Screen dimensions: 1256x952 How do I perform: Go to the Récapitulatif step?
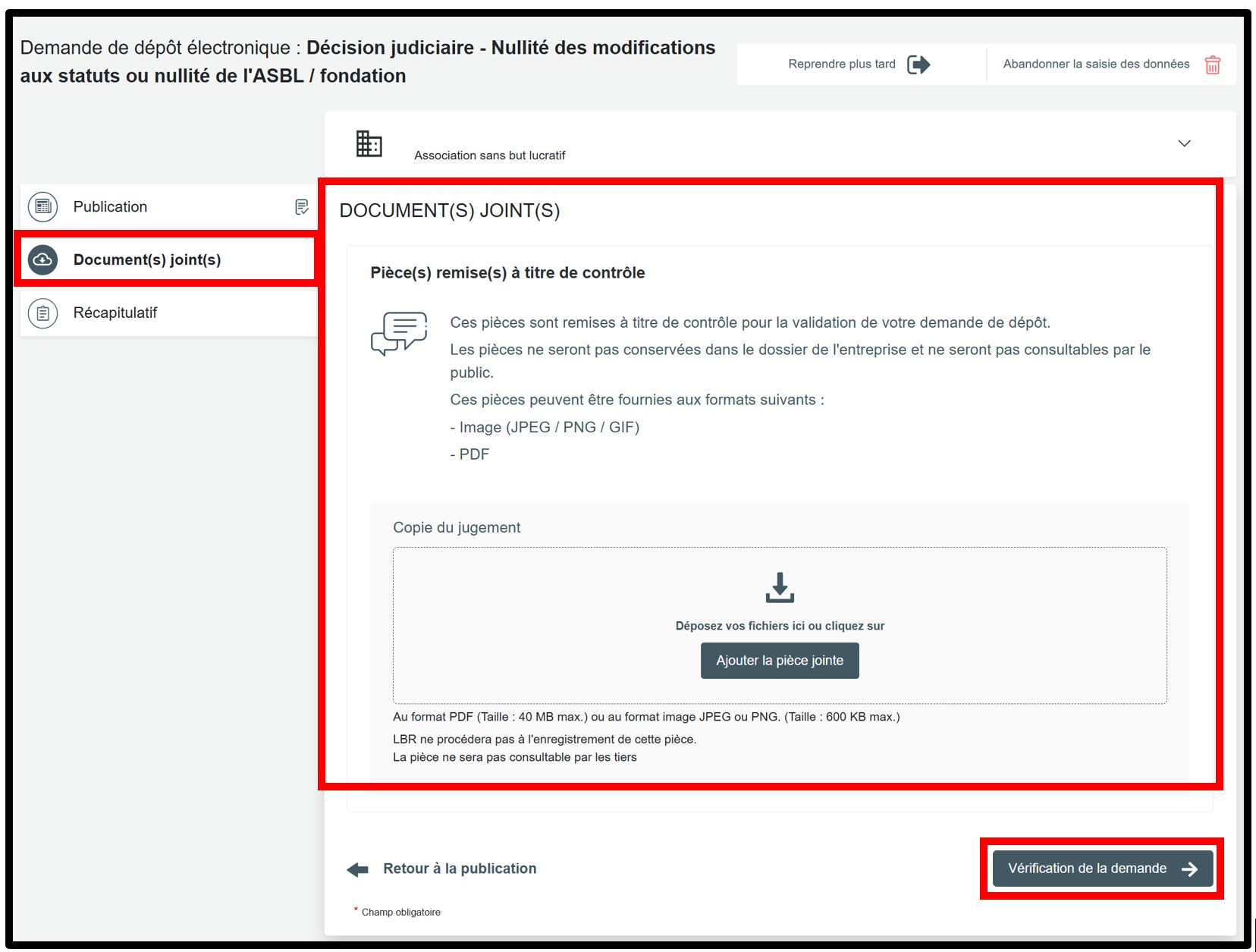click(x=115, y=313)
